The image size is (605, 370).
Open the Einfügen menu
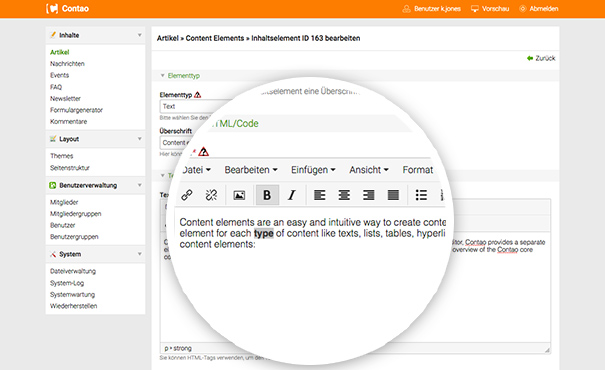click(x=313, y=170)
